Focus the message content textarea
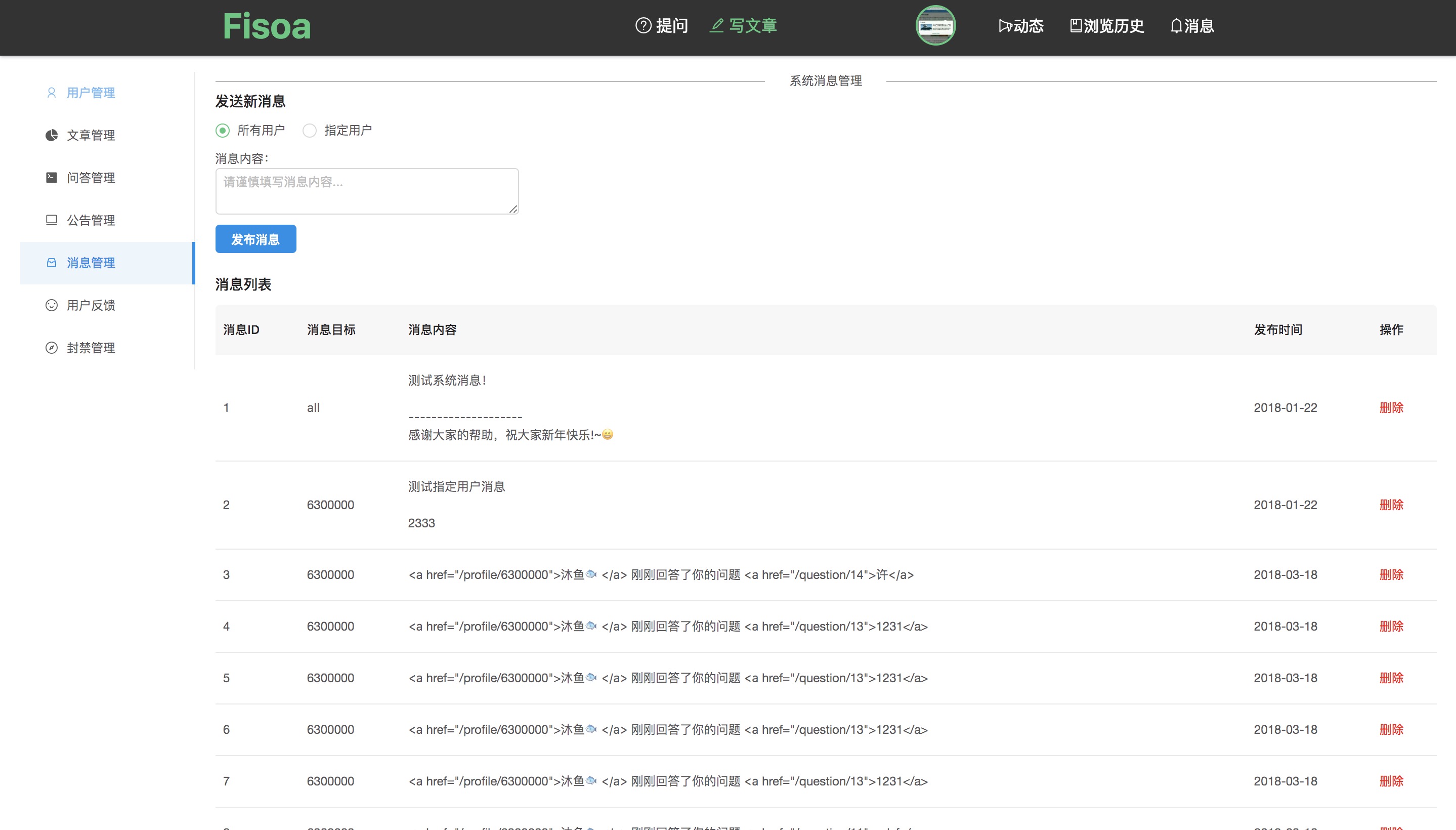The width and height of the screenshot is (1456, 830). coord(366,191)
